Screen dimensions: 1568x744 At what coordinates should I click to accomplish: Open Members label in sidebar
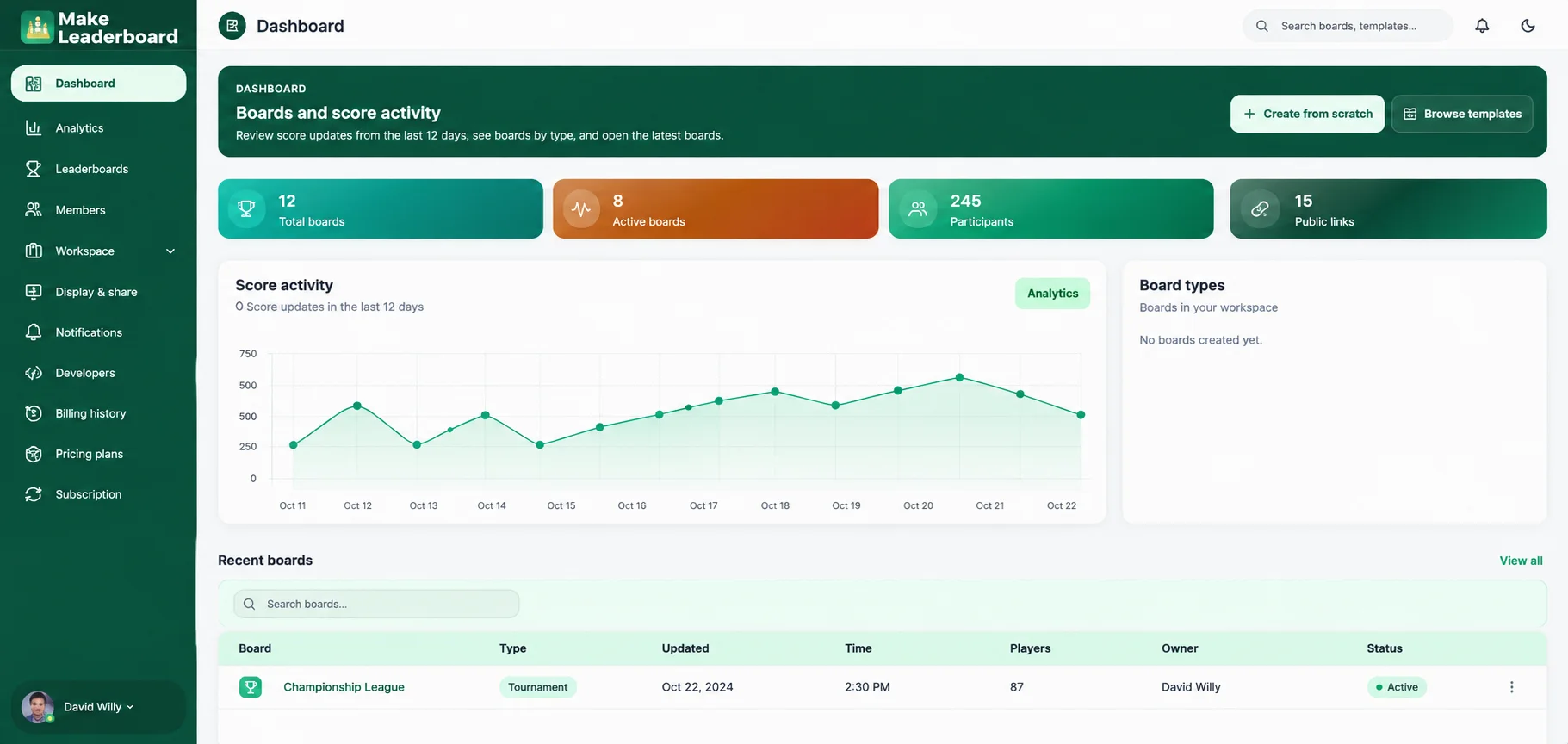pos(81,209)
